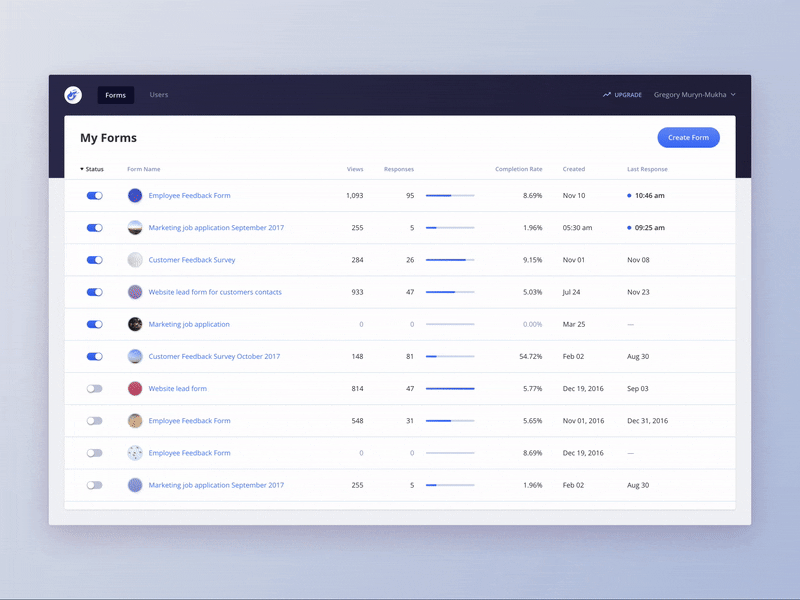Image resolution: width=800 pixels, height=600 pixels.
Task: Click the 81 responses value
Action: coord(410,356)
